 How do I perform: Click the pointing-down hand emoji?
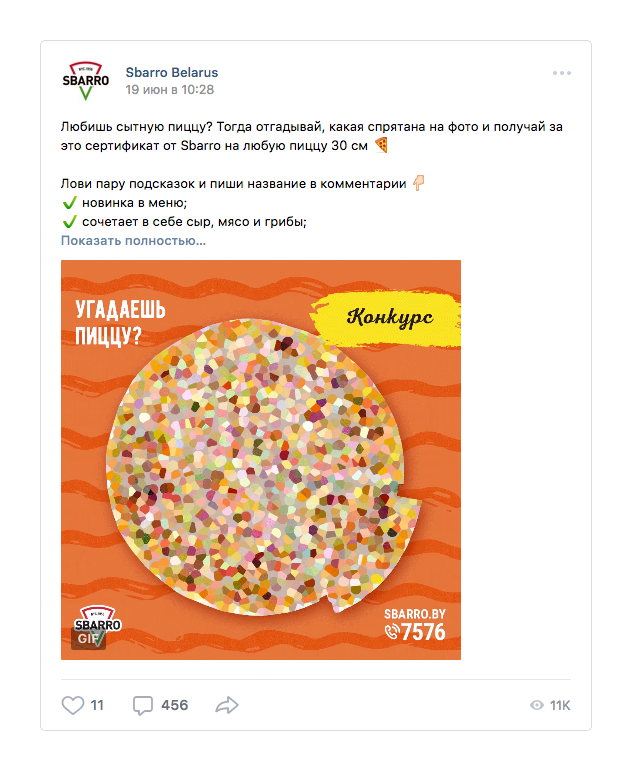click(x=418, y=183)
